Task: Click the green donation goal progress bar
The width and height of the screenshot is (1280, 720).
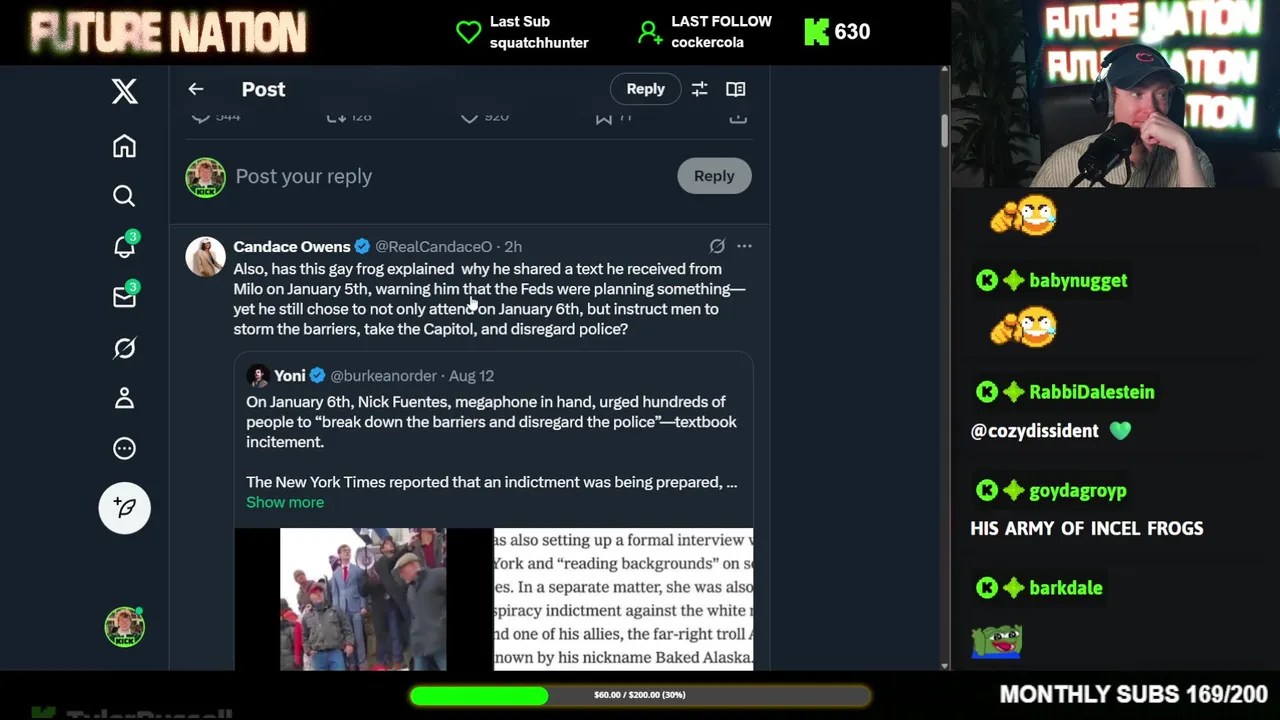Action: [640, 695]
